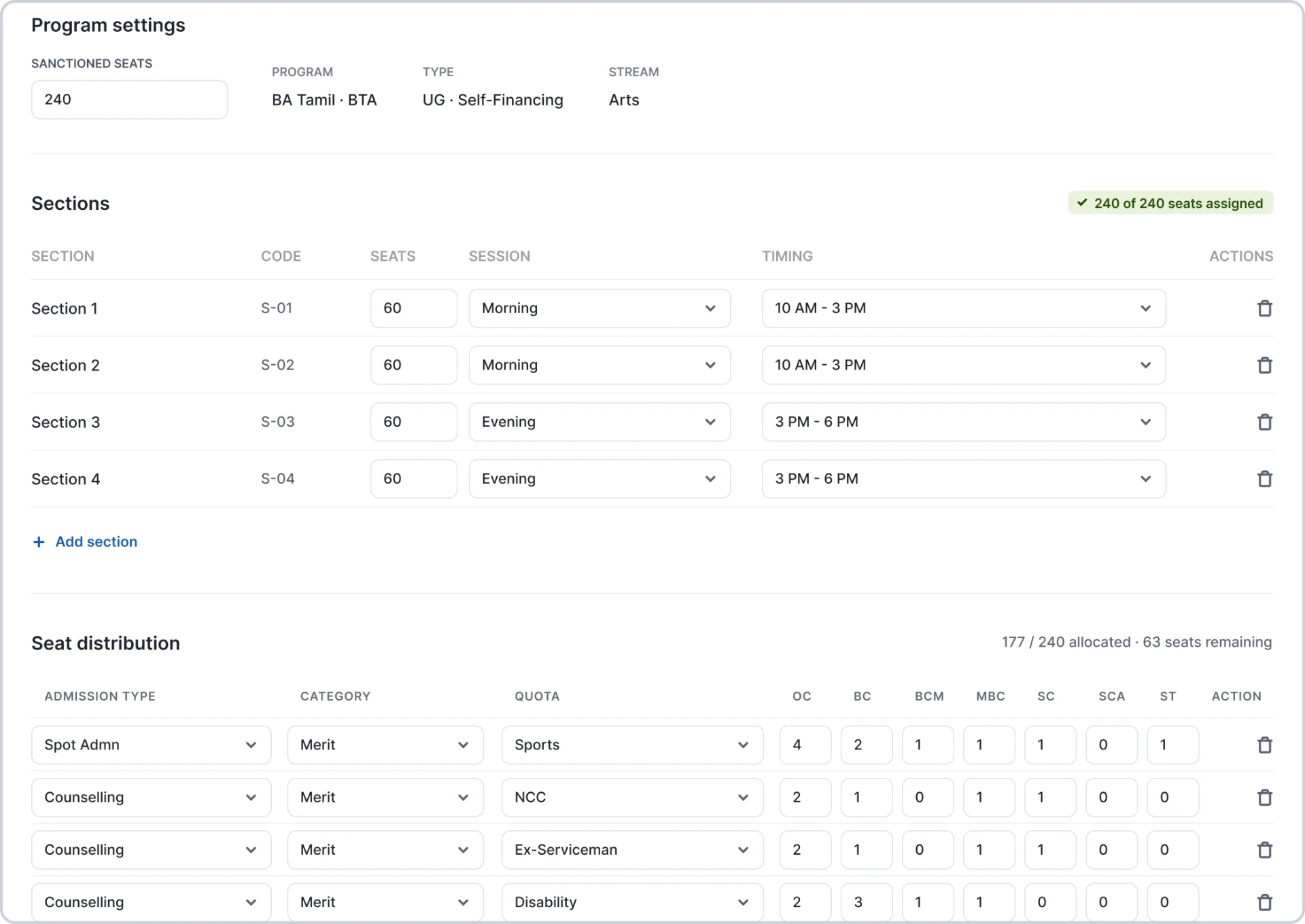This screenshot has height=924, width=1305.
Task: Click the UG · Self-Financing type value
Action: (x=493, y=100)
